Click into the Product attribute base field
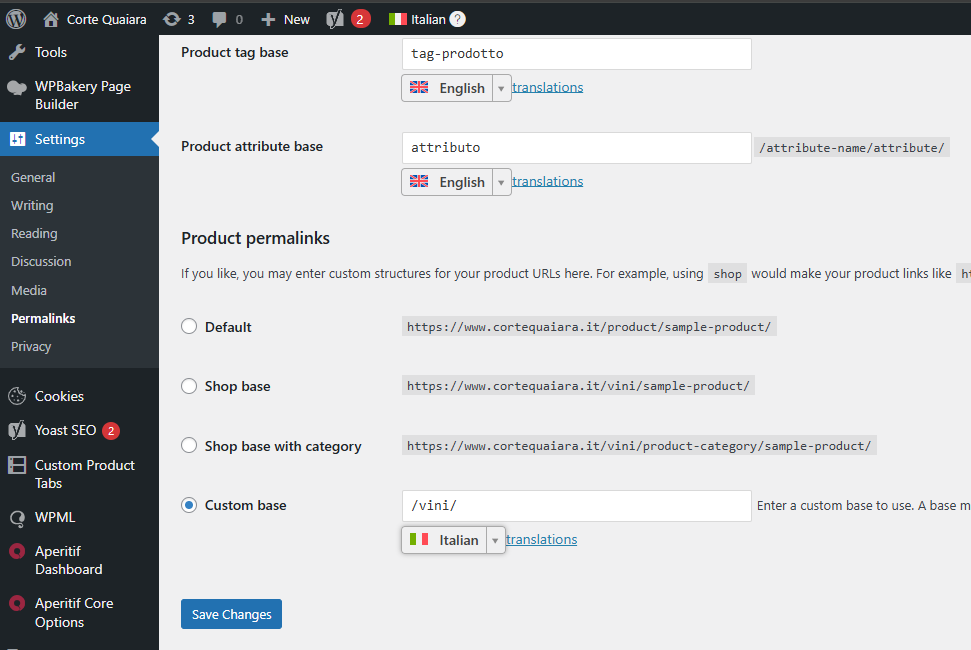The height and width of the screenshot is (650, 971). tap(575, 148)
